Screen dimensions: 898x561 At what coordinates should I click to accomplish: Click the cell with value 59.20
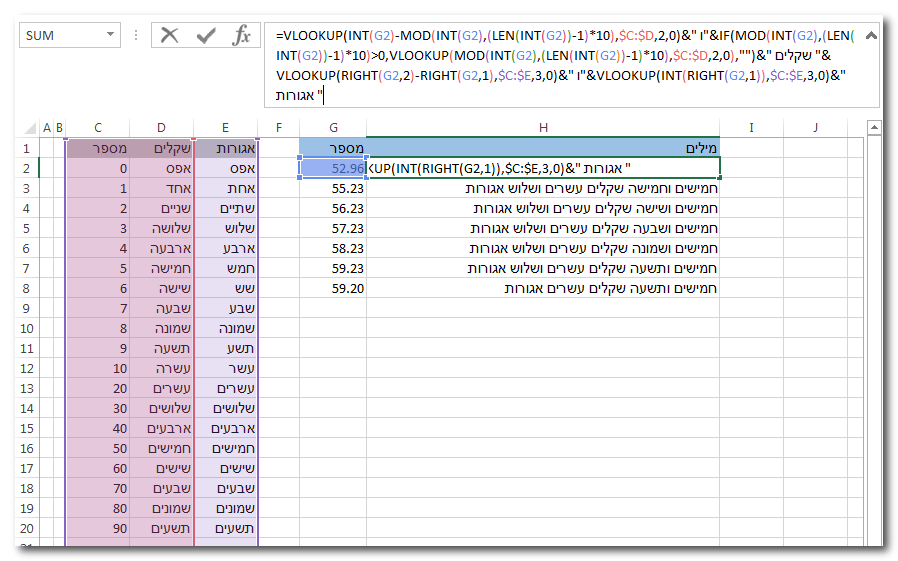(333, 288)
